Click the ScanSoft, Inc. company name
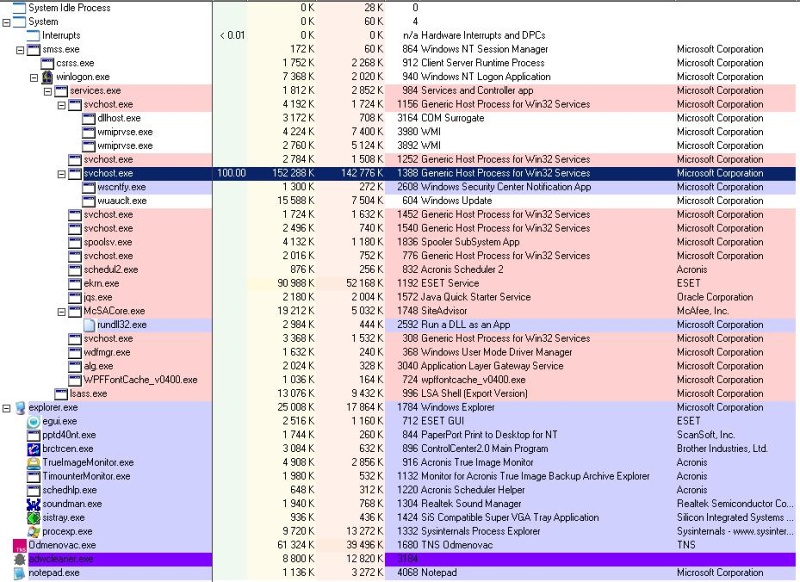The image size is (800, 582). click(x=706, y=435)
